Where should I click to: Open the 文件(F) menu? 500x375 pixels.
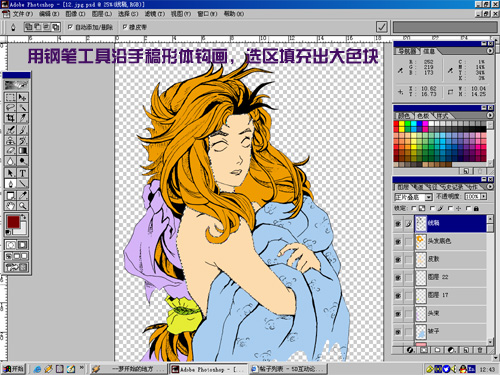22,14
